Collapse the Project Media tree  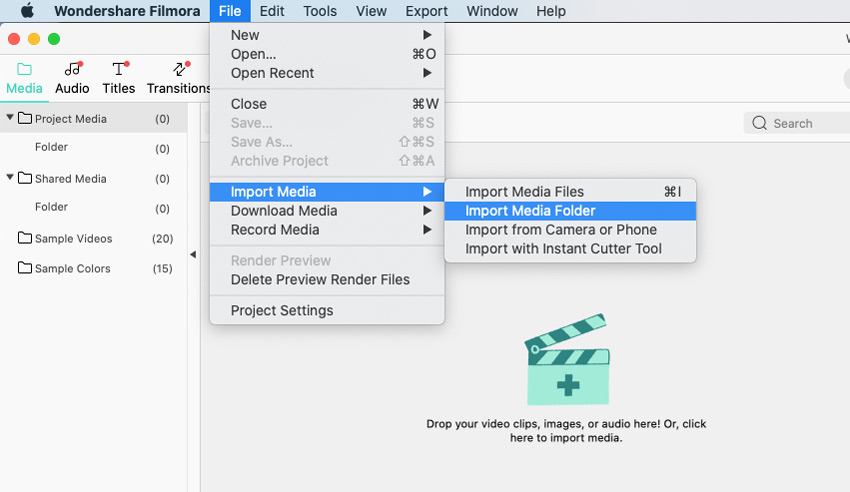click(10, 117)
